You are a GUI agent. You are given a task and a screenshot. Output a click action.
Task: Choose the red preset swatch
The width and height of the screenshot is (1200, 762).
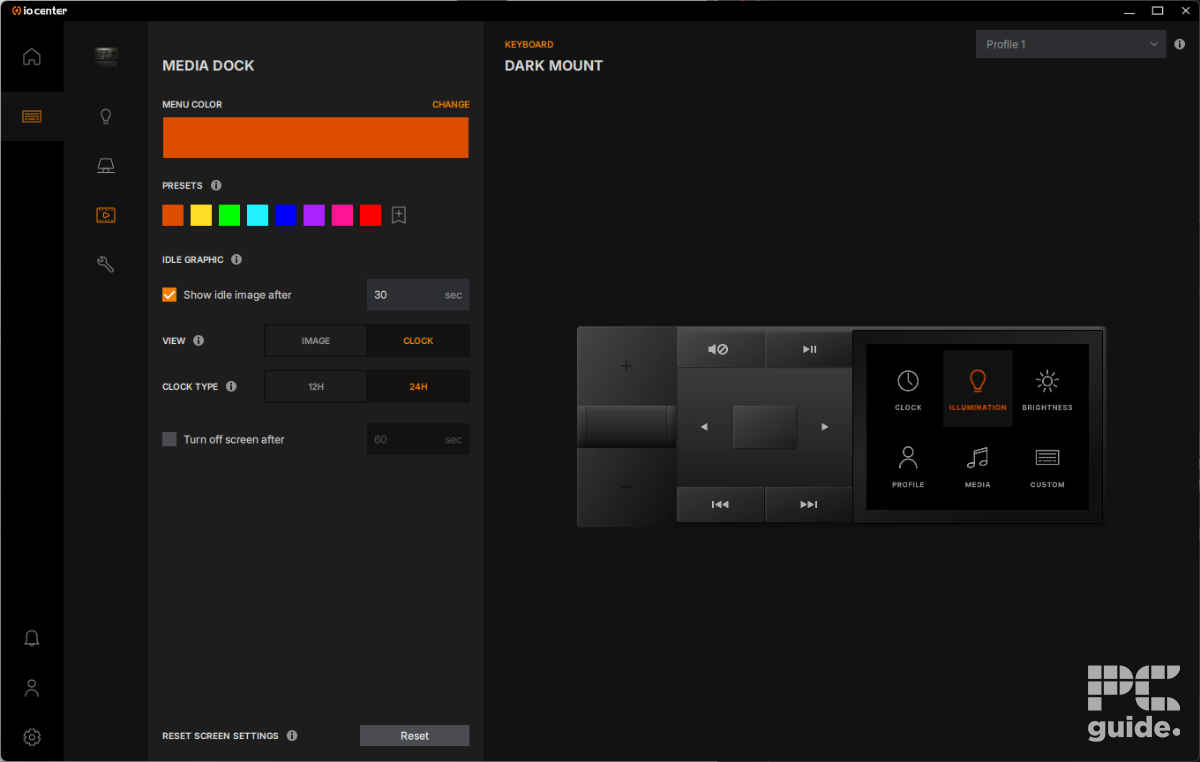coord(371,215)
